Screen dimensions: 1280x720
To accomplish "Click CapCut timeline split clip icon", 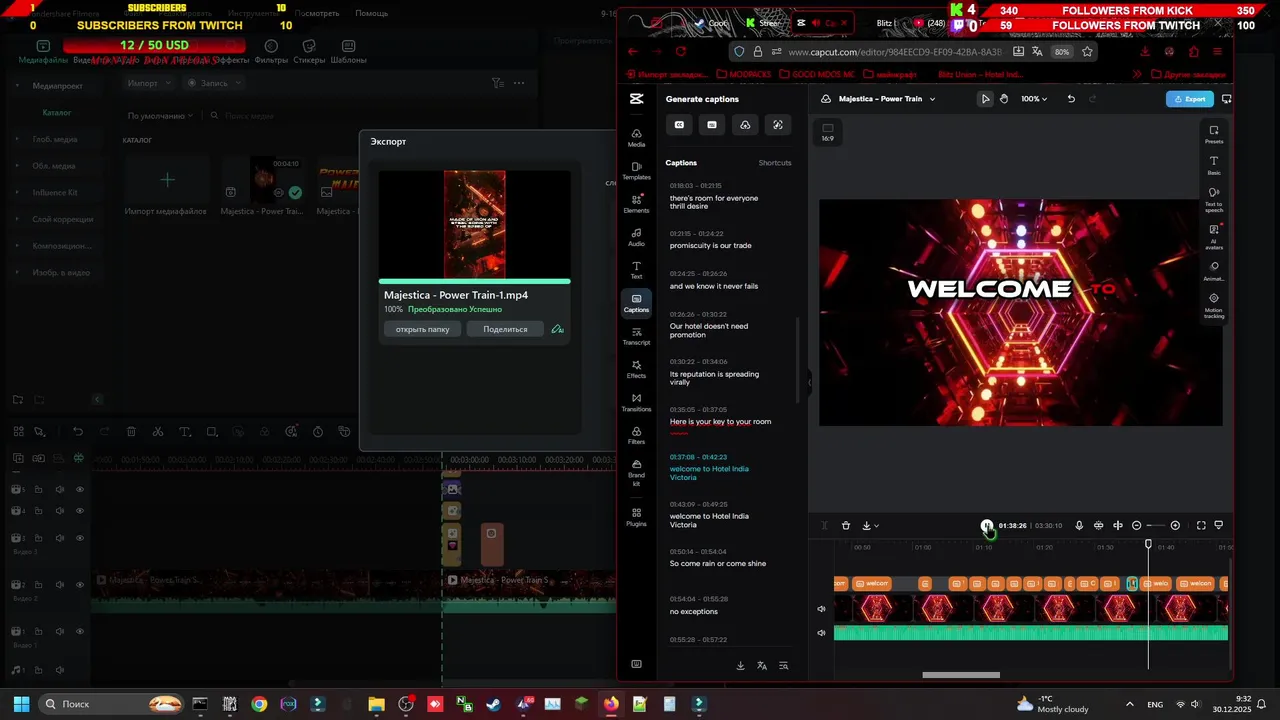I will pos(1118,526).
